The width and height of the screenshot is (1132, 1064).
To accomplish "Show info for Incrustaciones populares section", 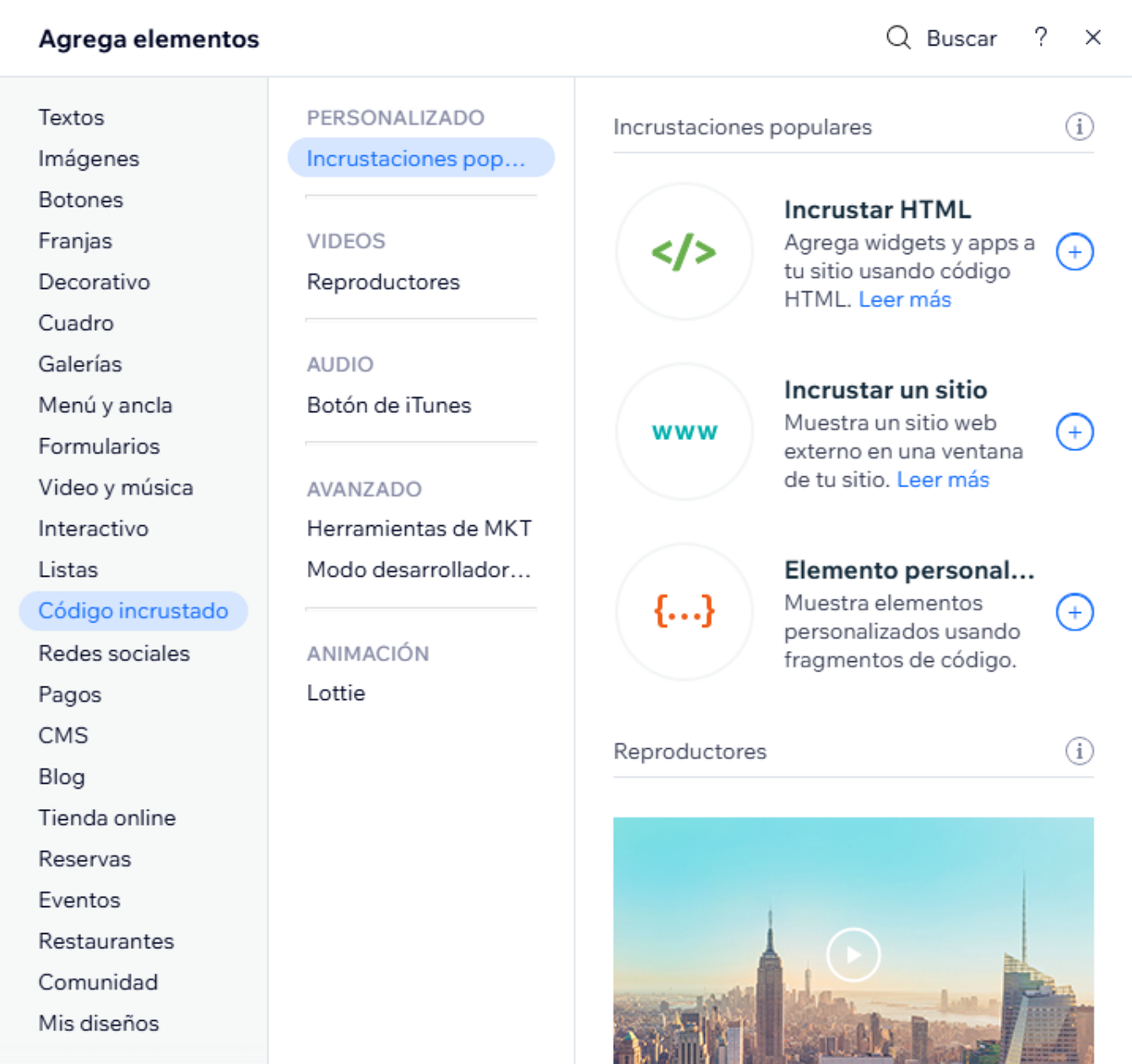I will click(x=1079, y=127).
